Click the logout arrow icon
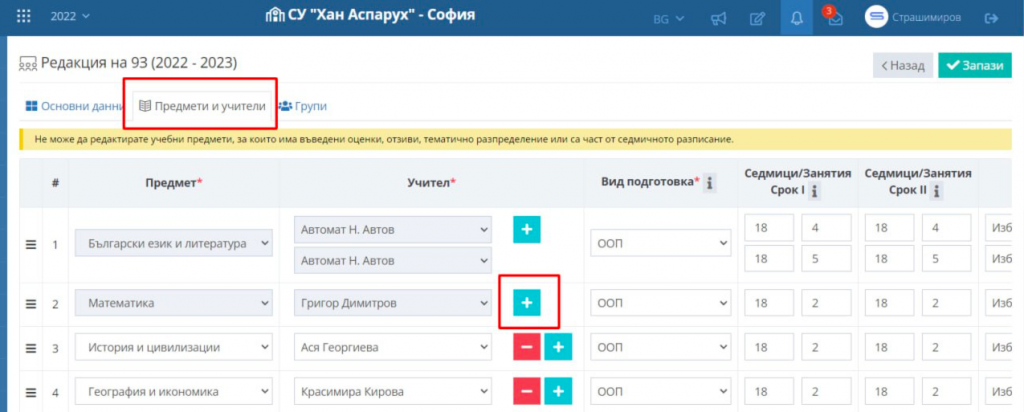 992,18
